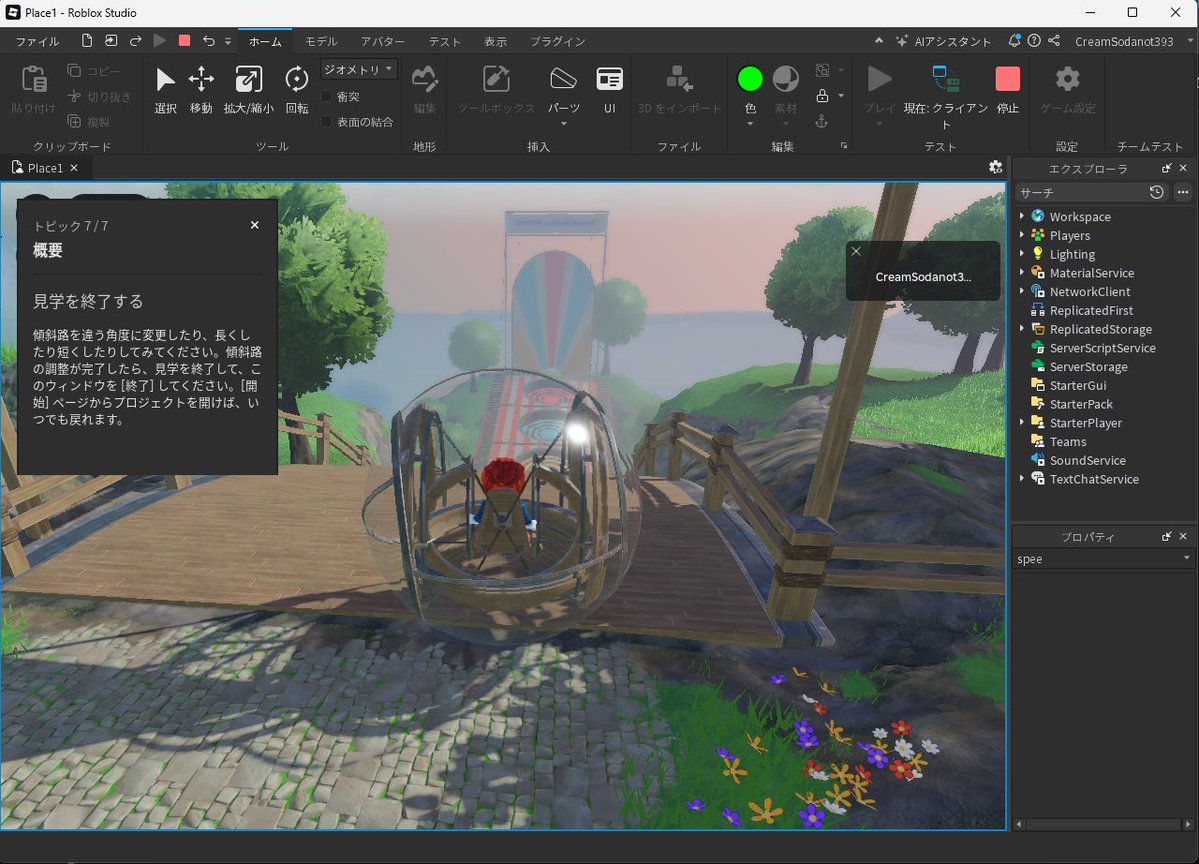The image size is (1199, 864).
Task: Click explorer search history clock icon
Action: (x=1156, y=192)
